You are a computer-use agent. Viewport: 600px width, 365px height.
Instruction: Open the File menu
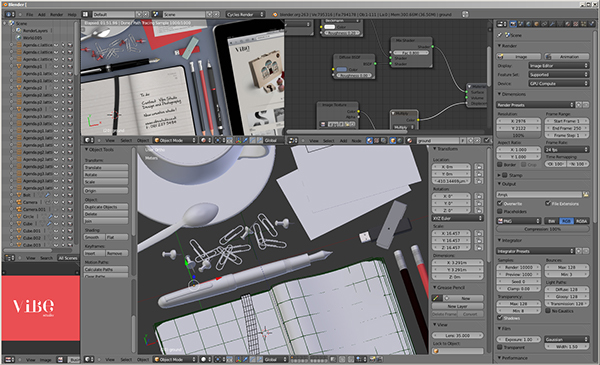pyautogui.click(x=29, y=15)
